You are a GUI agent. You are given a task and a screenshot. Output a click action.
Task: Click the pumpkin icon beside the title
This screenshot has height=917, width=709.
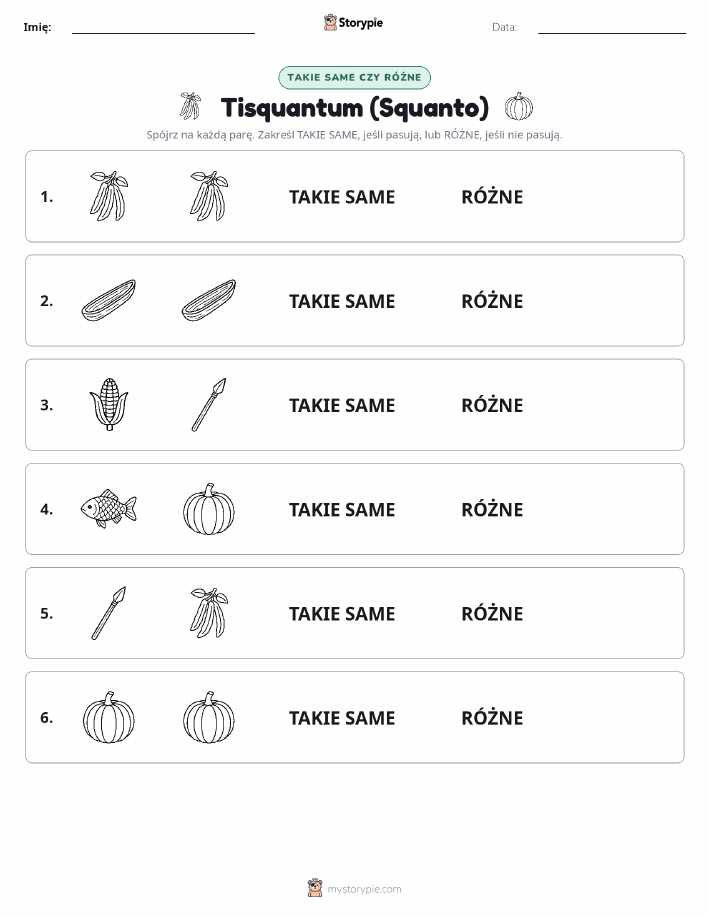519,106
